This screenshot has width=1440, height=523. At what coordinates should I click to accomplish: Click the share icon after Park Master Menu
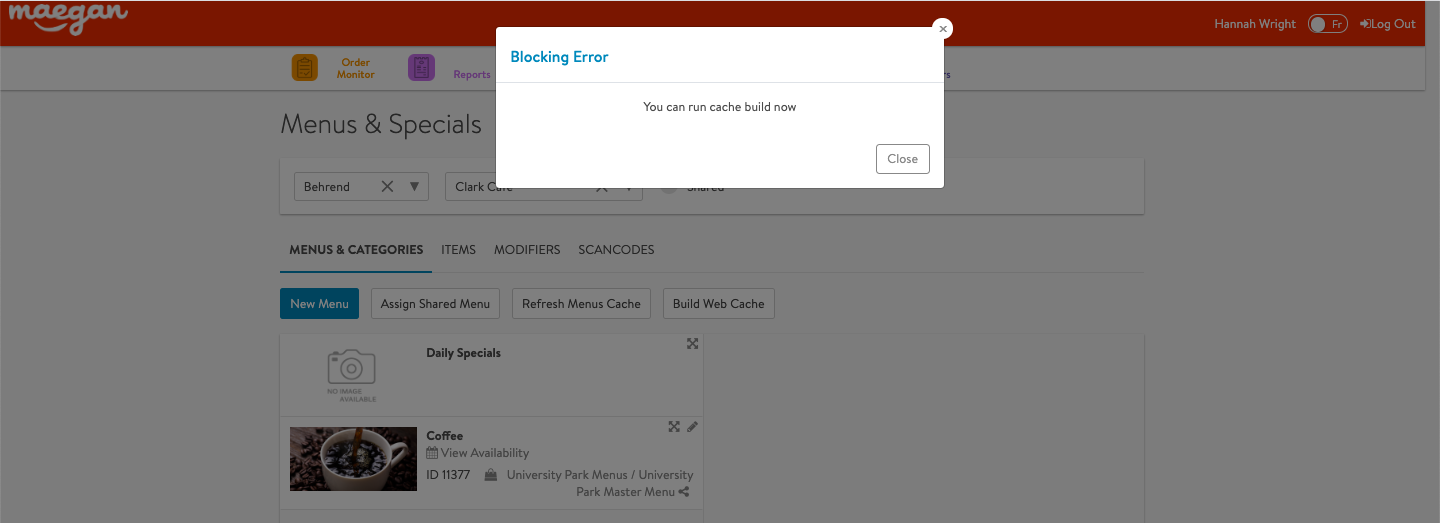click(x=684, y=492)
